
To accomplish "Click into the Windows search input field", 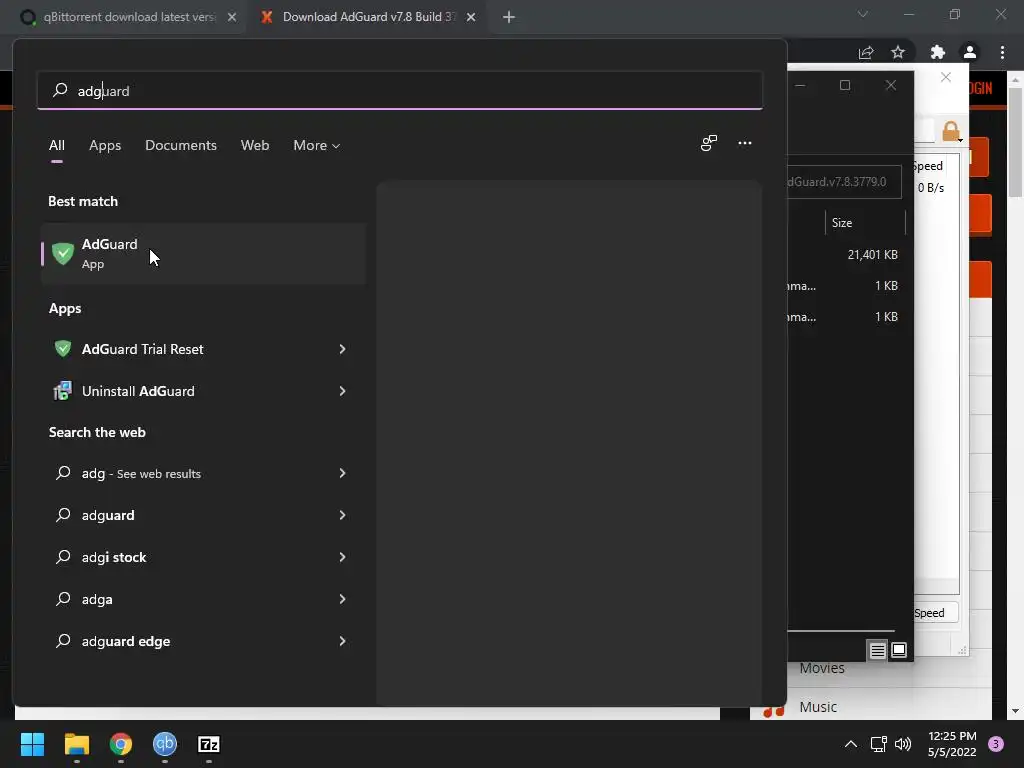I will click(400, 90).
